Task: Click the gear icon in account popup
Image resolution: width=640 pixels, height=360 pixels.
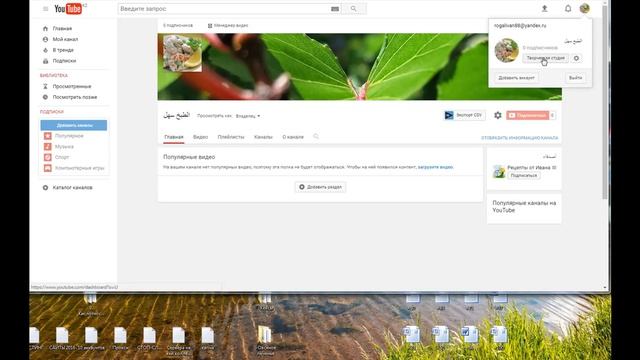Action: click(576, 58)
